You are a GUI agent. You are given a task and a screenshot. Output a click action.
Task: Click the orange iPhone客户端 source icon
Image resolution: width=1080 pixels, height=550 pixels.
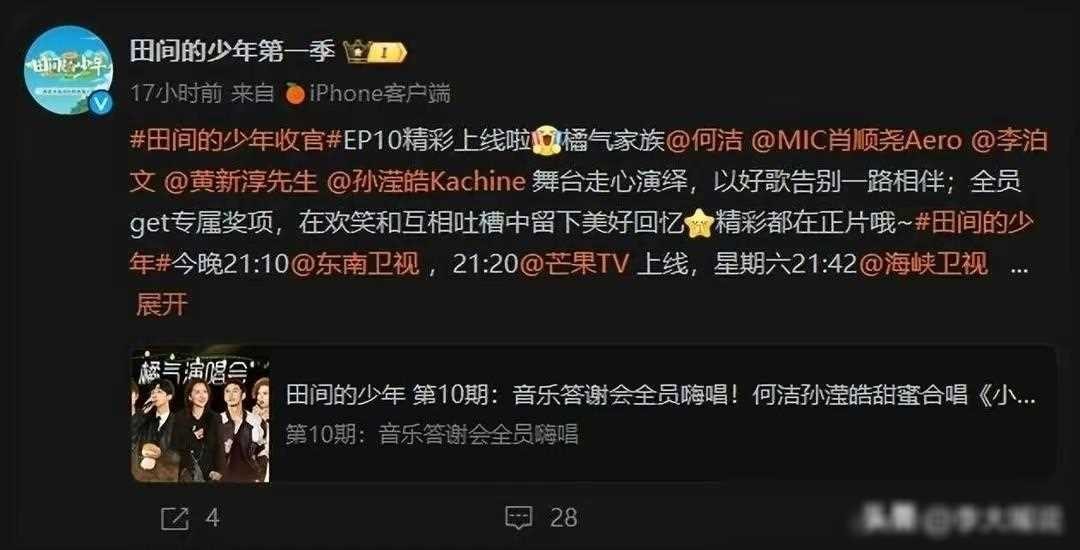coord(295,93)
